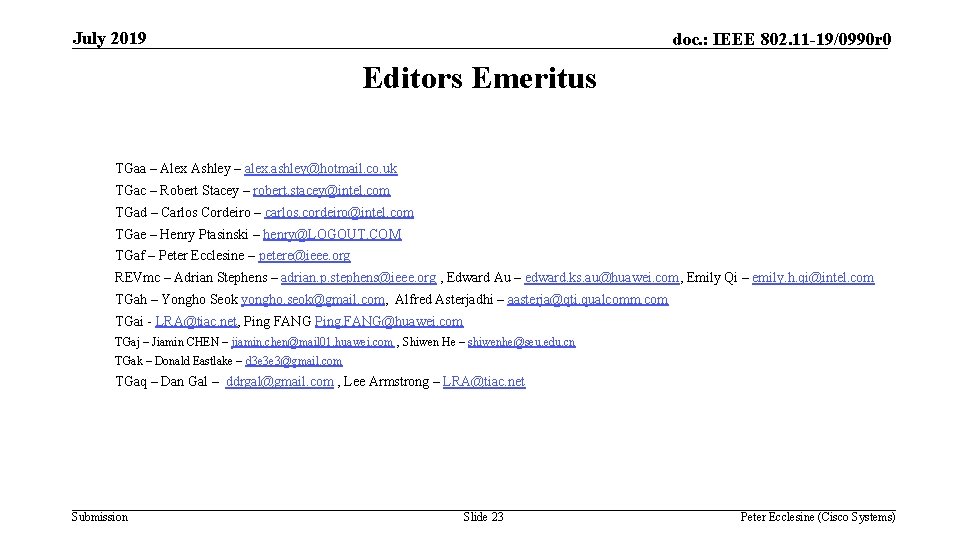Open the jiamin.chen@mail01.huawei.com email link
This screenshot has width=960, height=540.
312,342
